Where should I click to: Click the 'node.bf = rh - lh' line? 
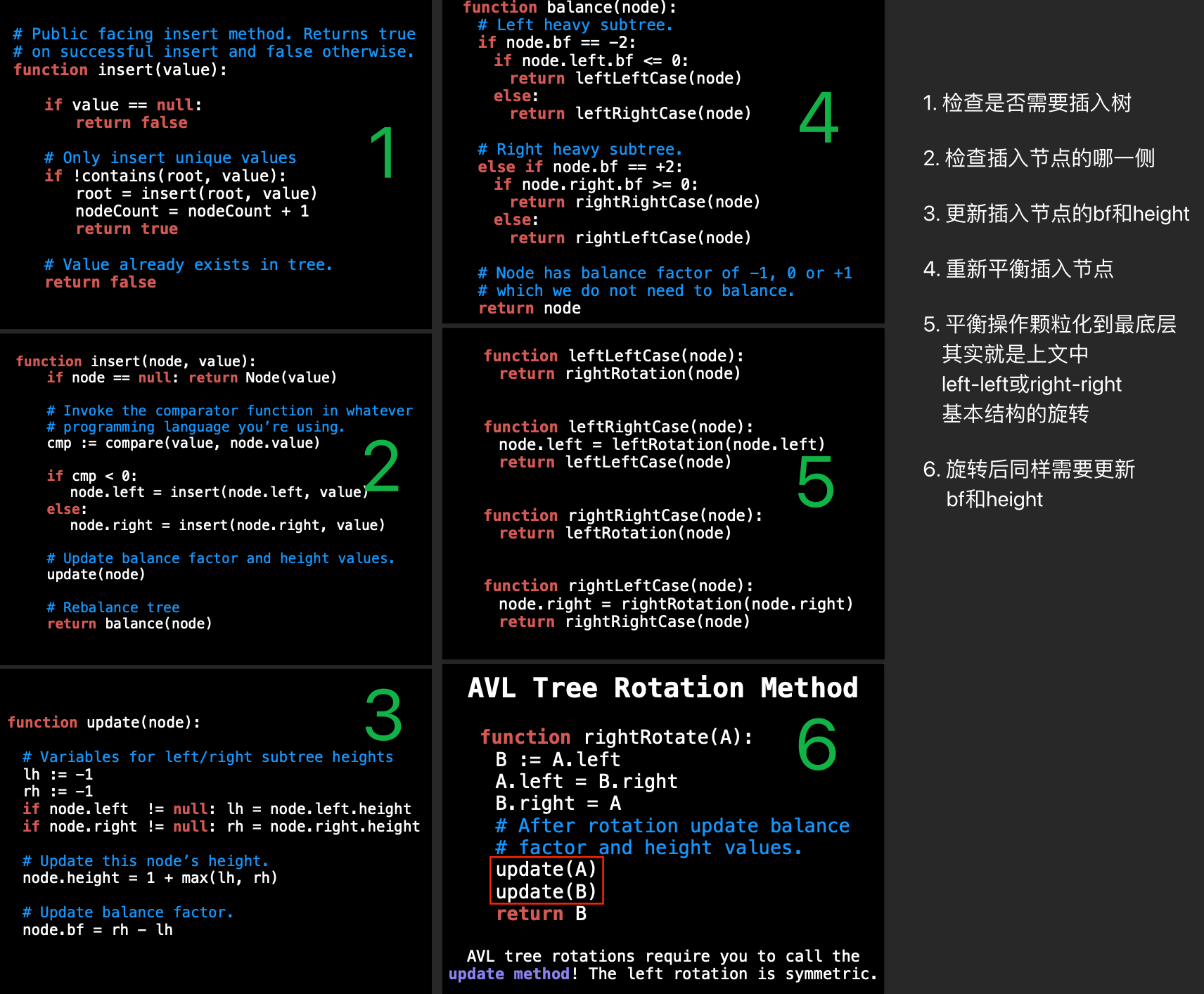point(97,930)
